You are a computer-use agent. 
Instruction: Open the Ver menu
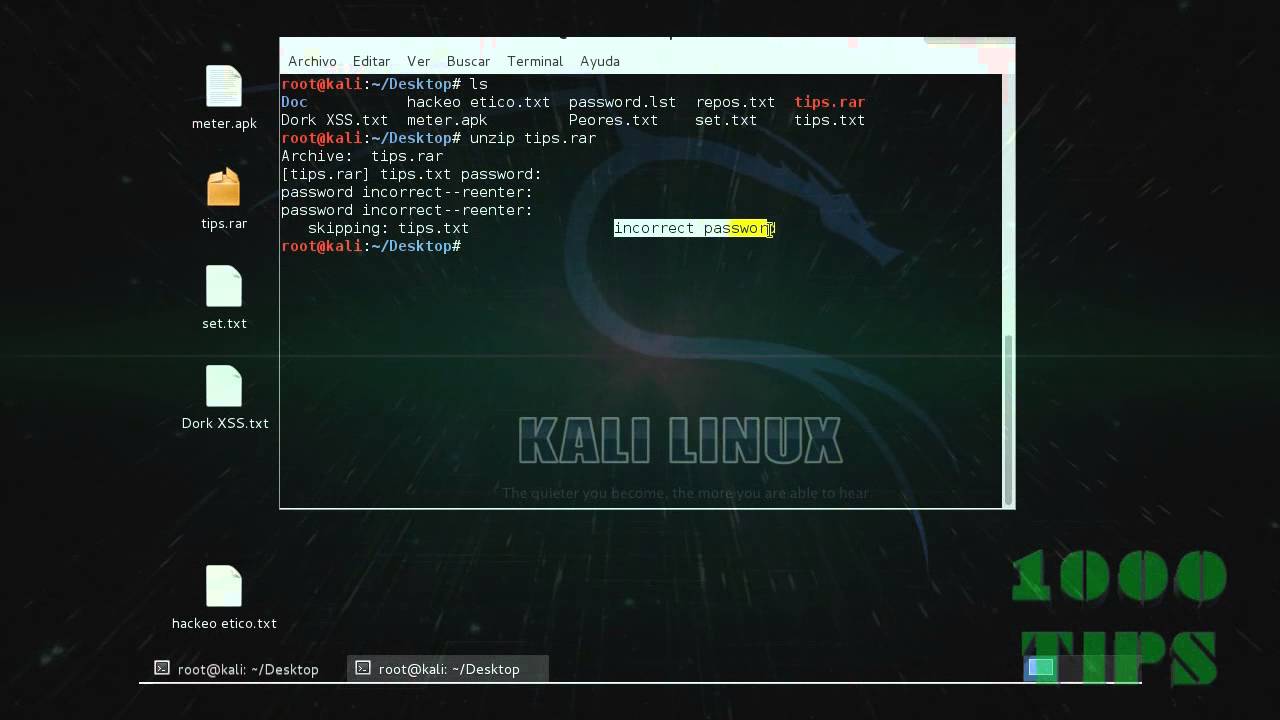(418, 61)
